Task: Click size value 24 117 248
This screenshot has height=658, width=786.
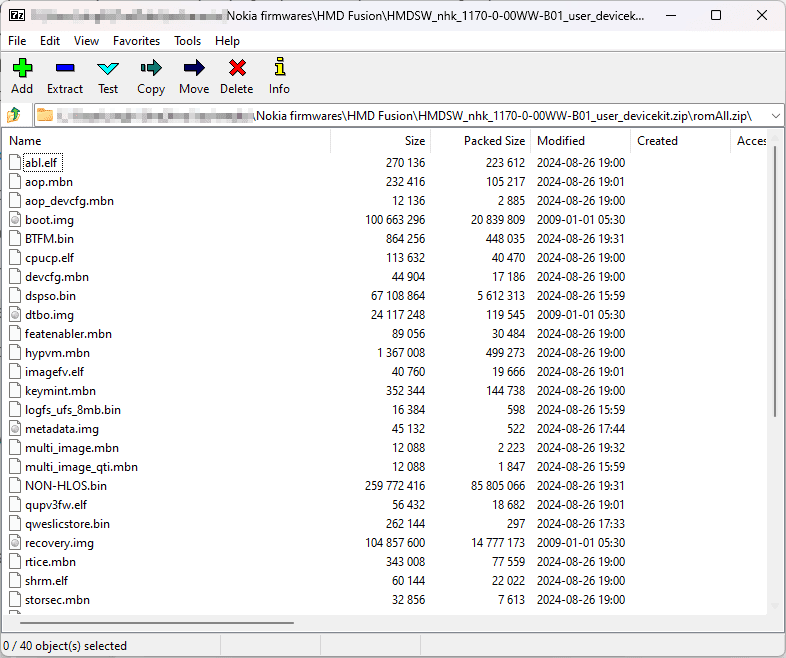Action: (x=398, y=315)
